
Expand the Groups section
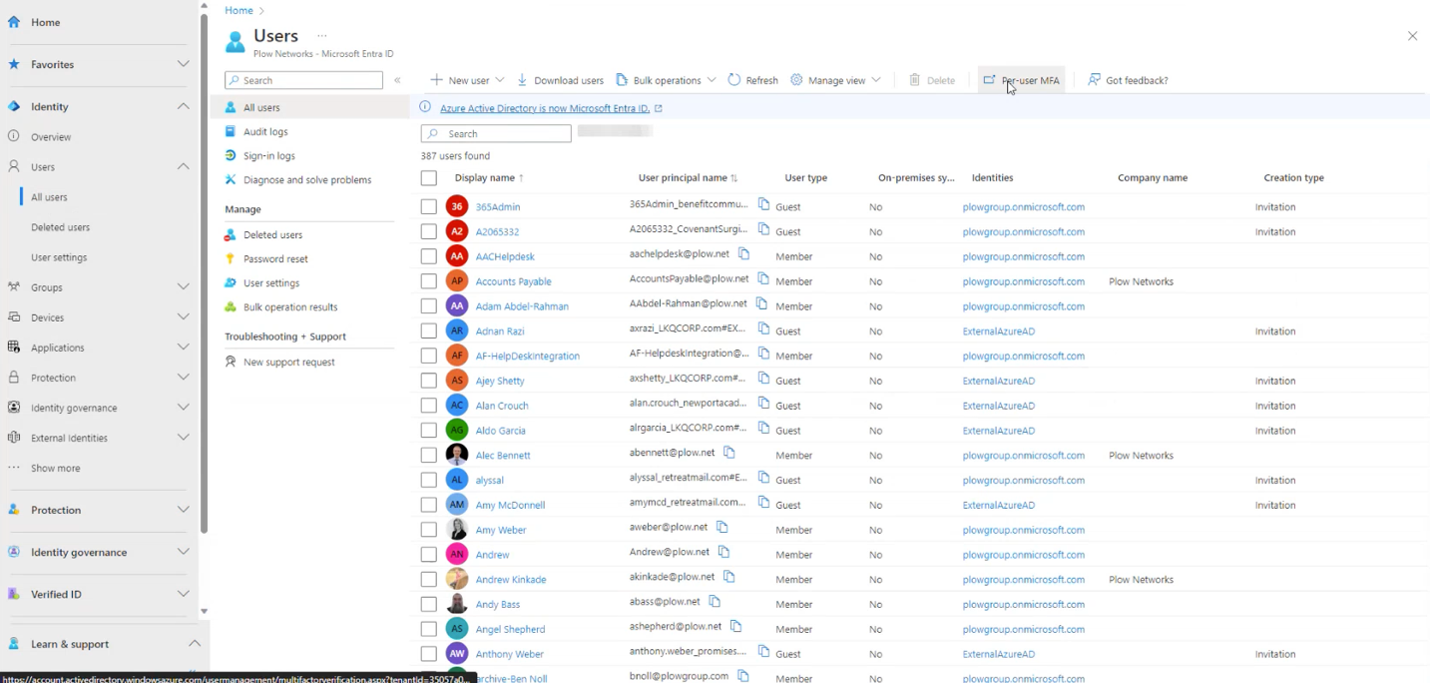coord(183,287)
